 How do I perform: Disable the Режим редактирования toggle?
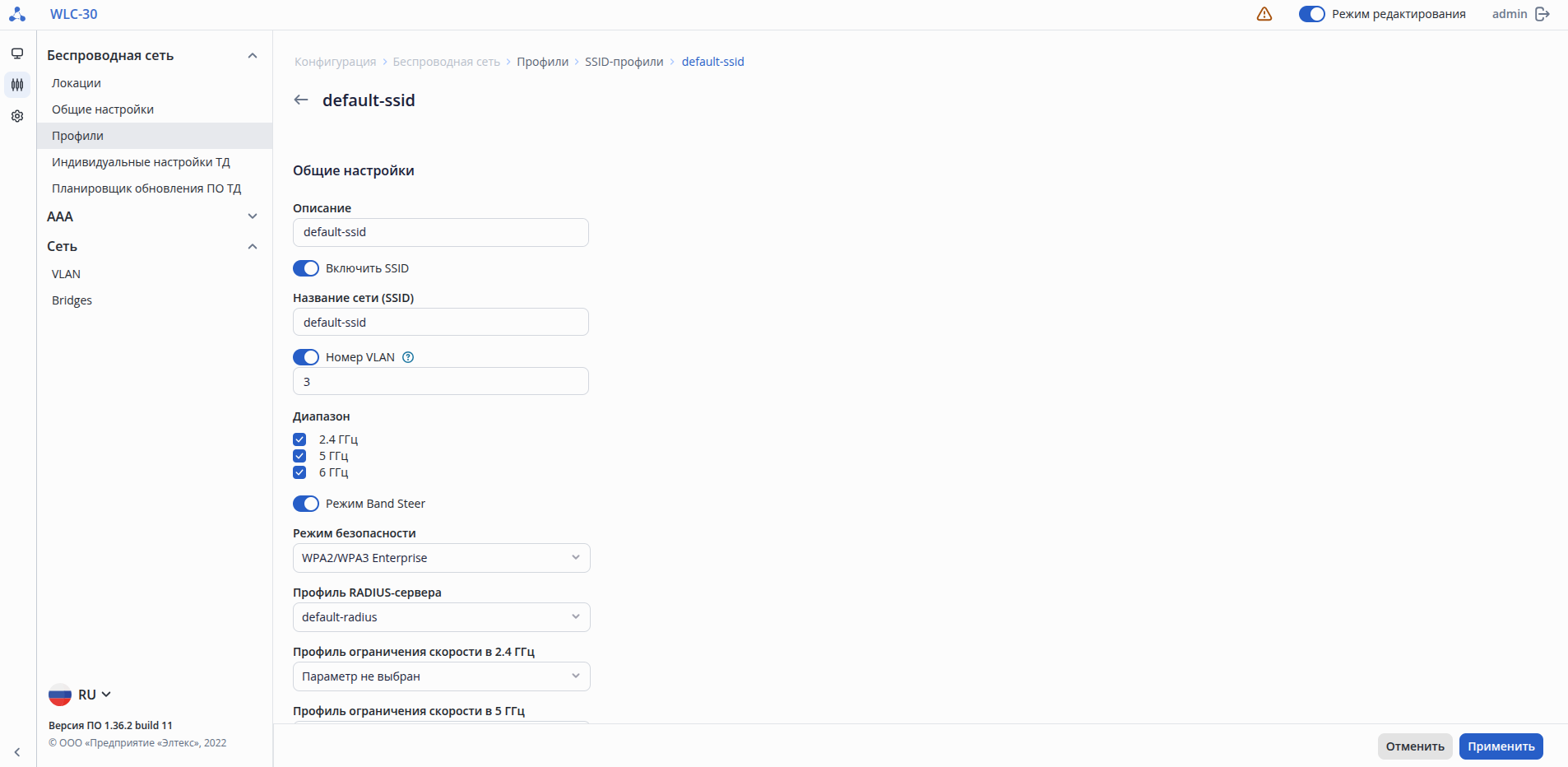click(x=1311, y=14)
